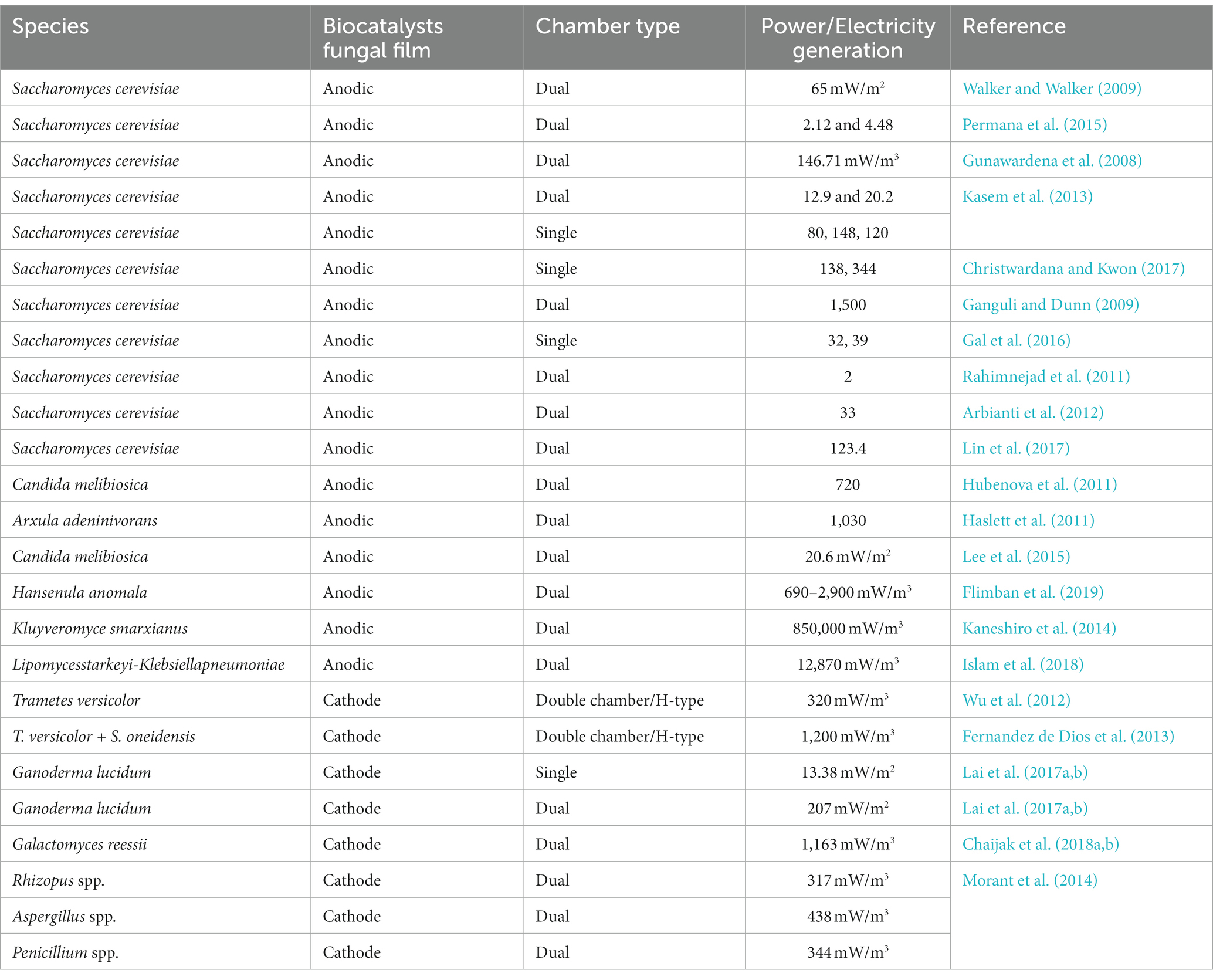
Task: Open the Permana et al. (2015) reference
Action: tap(1035, 124)
